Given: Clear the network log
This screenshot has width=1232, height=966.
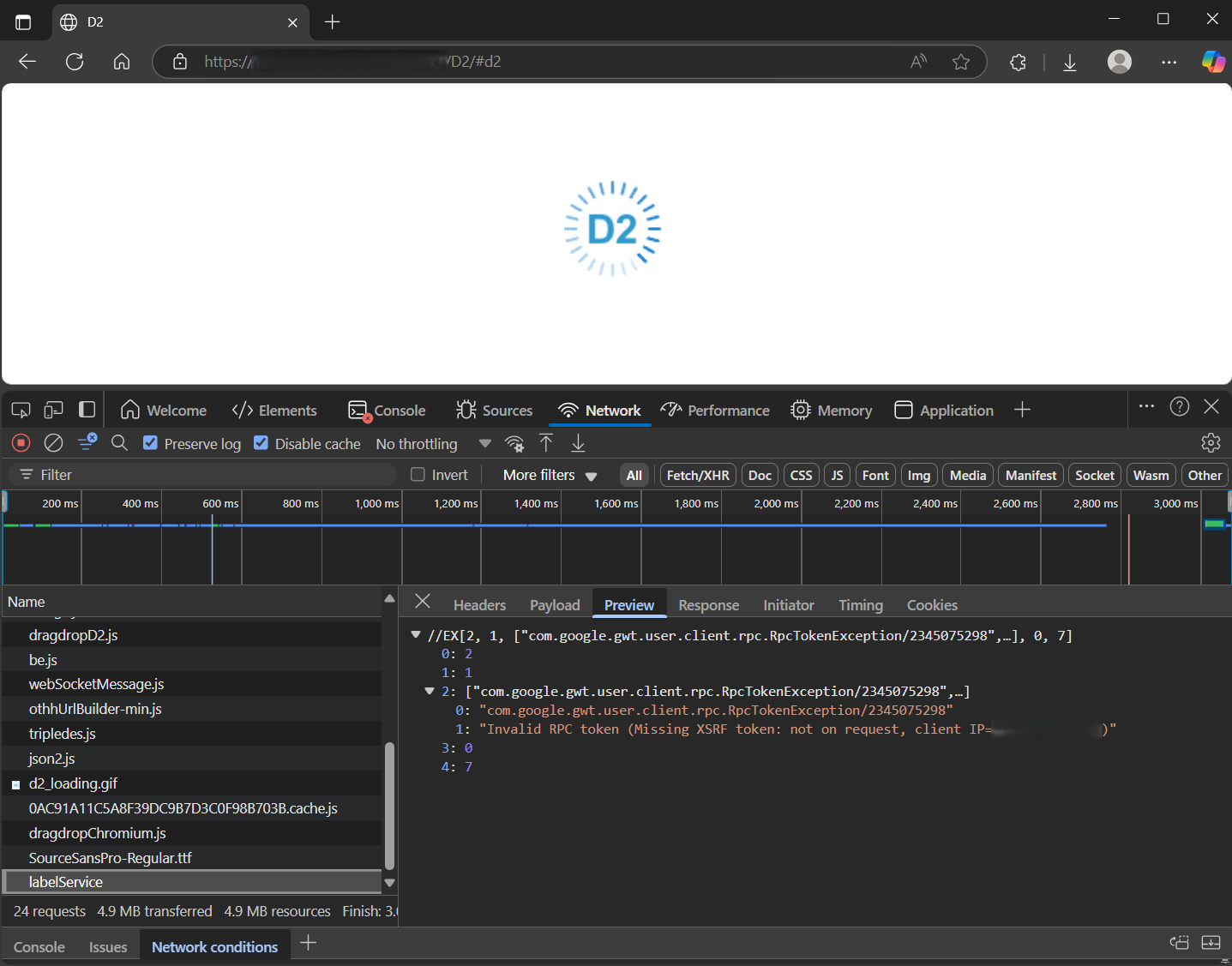Looking at the screenshot, I should click(53, 443).
